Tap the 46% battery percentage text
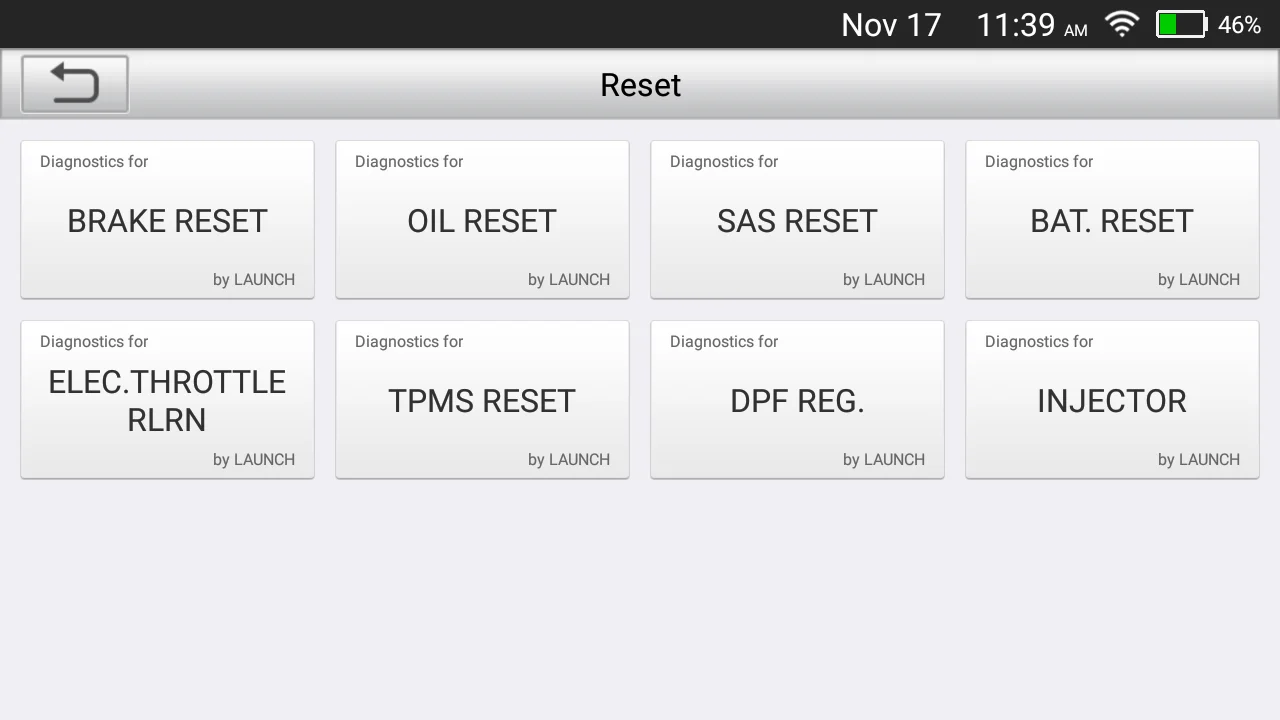This screenshot has height=720, width=1280. tap(1239, 25)
